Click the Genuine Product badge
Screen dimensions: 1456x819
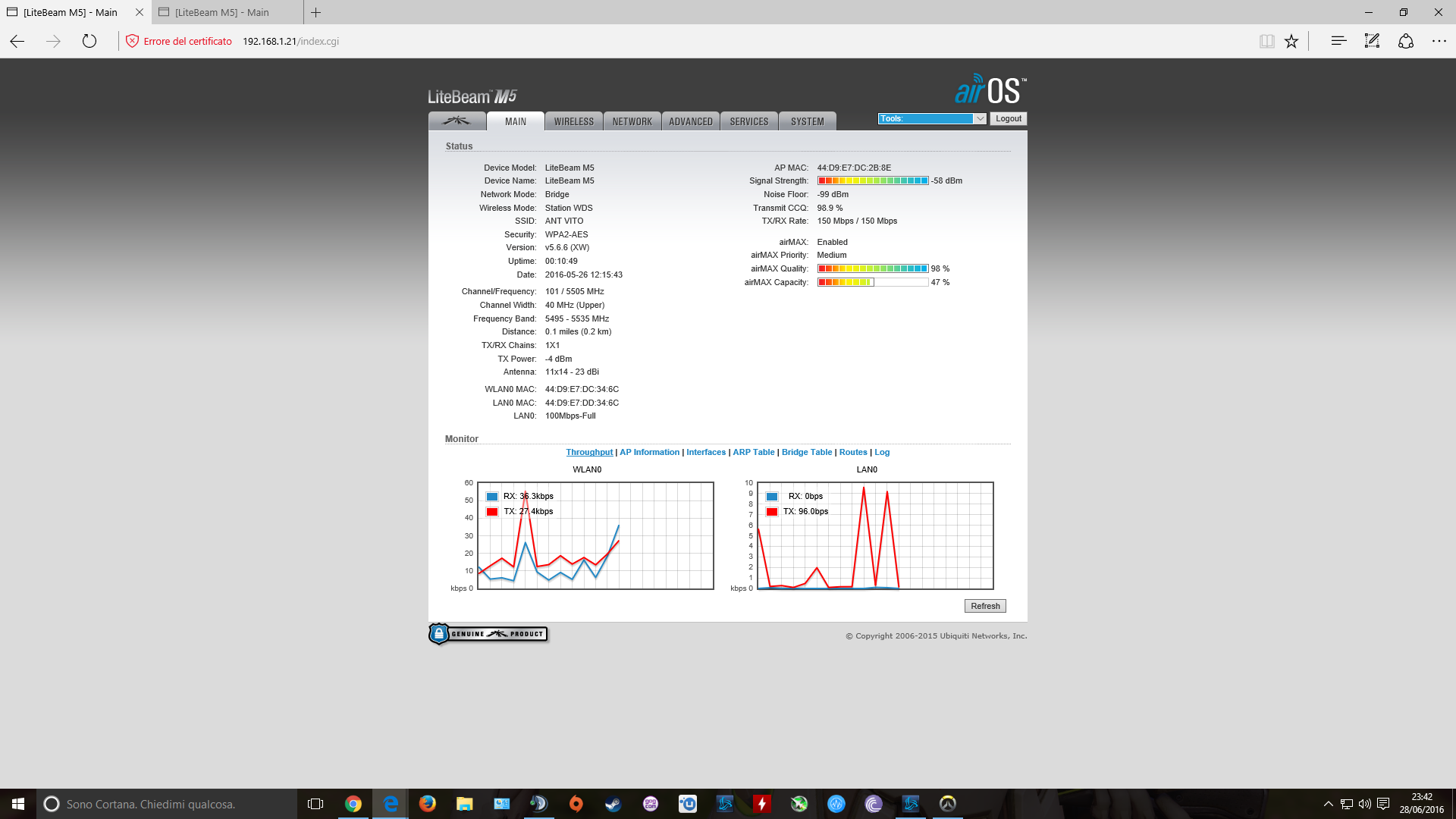pyautogui.click(x=488, y=634)
